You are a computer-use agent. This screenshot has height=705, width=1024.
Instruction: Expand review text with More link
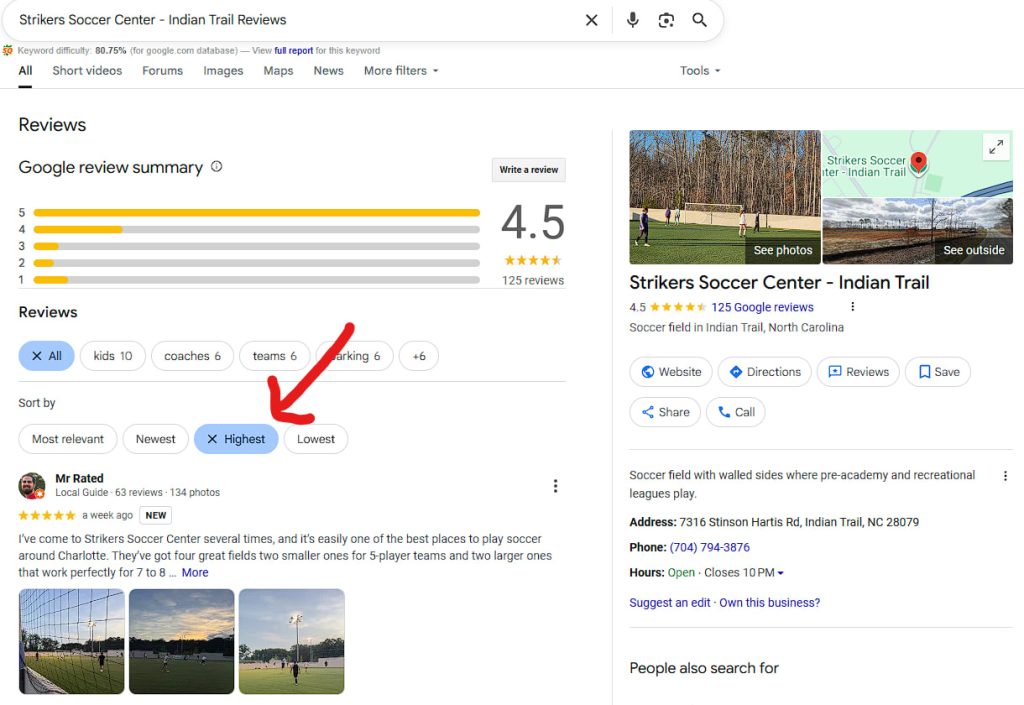coord(195,572)
